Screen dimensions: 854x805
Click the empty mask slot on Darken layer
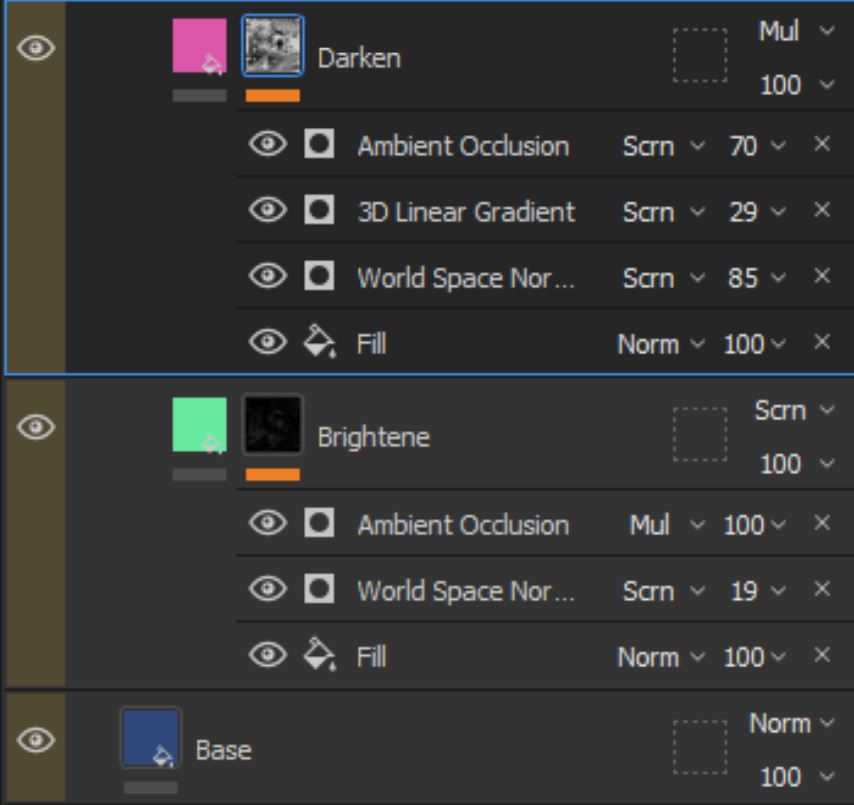699,55
